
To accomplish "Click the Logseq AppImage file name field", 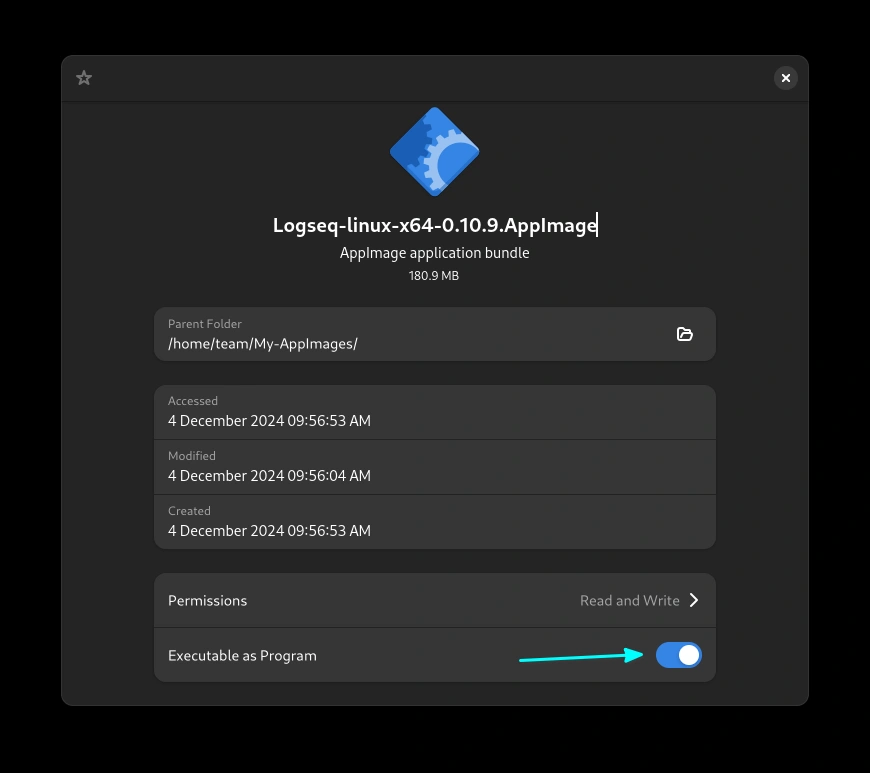I will pyautogui.click(x=434, y=225).
